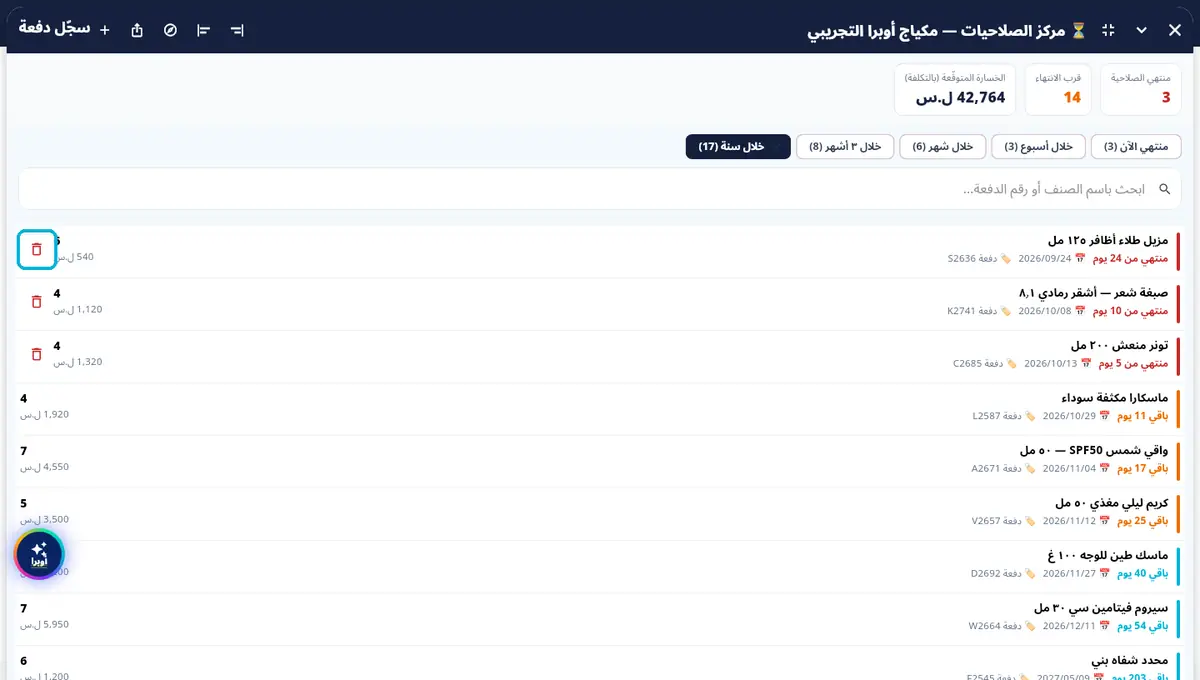Screen dimensions: 1200x680
Task: Click the align-right bars icon in header
Action: [237, 30]
